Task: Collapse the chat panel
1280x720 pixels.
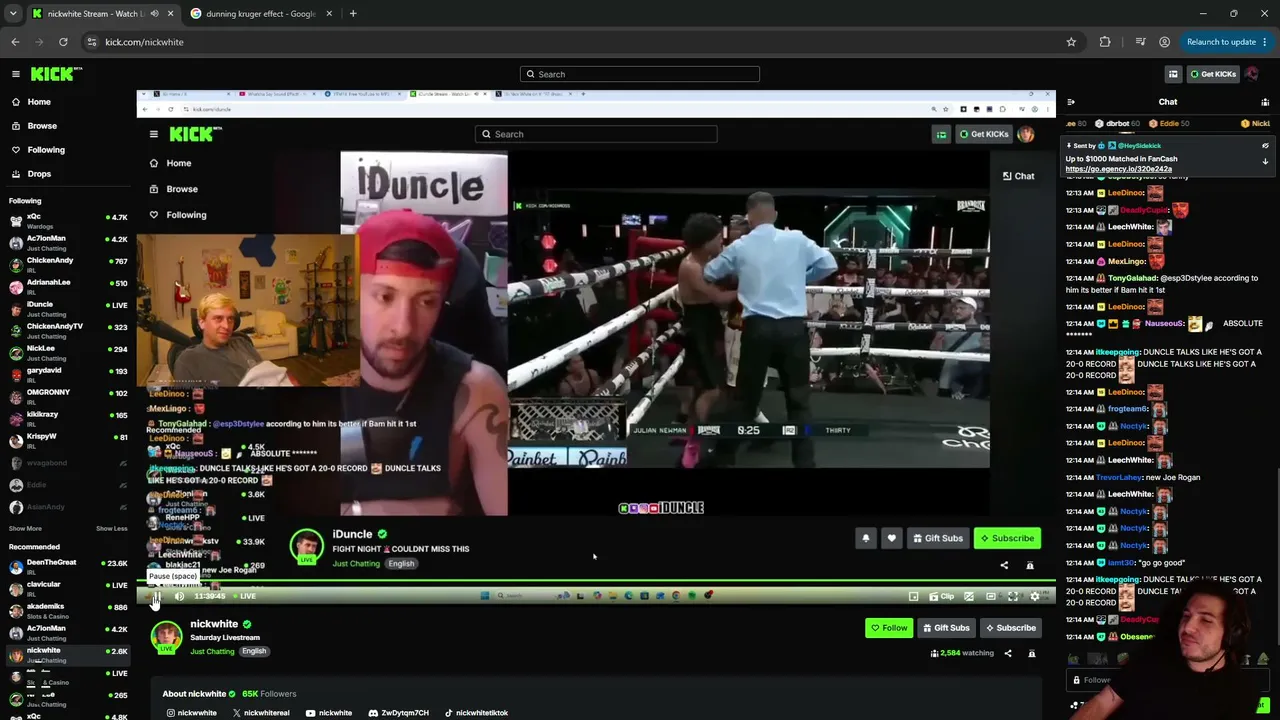Action: click(1071, 102)
